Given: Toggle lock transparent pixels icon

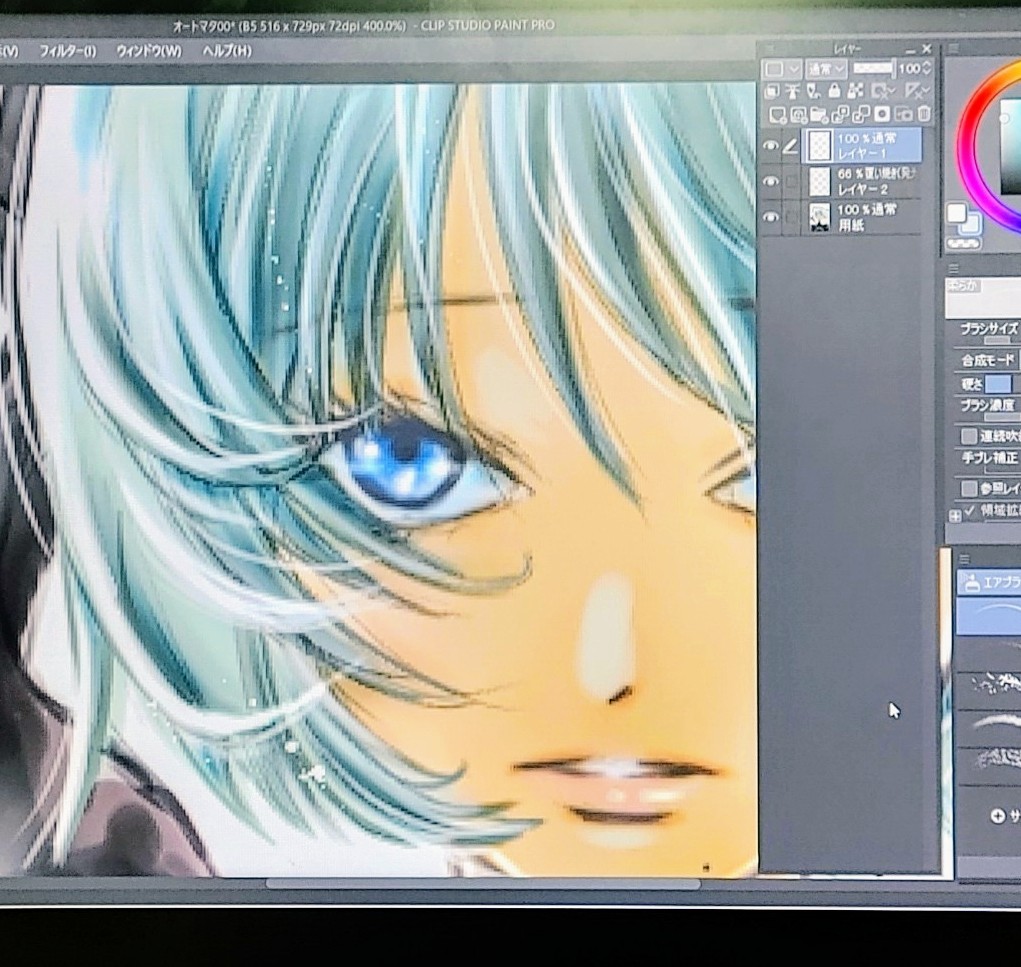Looking at the screenshot, I should pos(855,91).
